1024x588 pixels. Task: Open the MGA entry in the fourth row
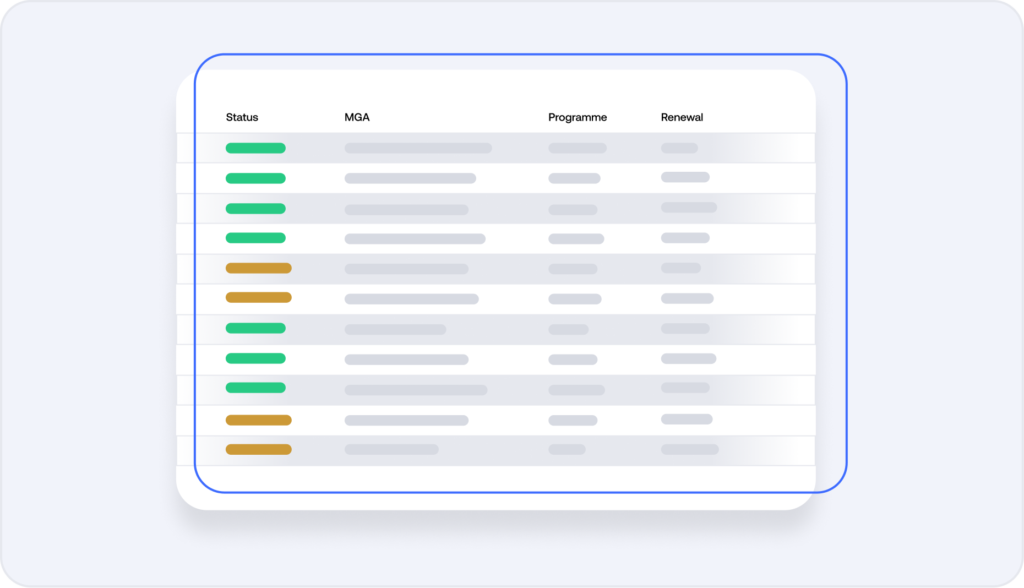coord(415,239)
